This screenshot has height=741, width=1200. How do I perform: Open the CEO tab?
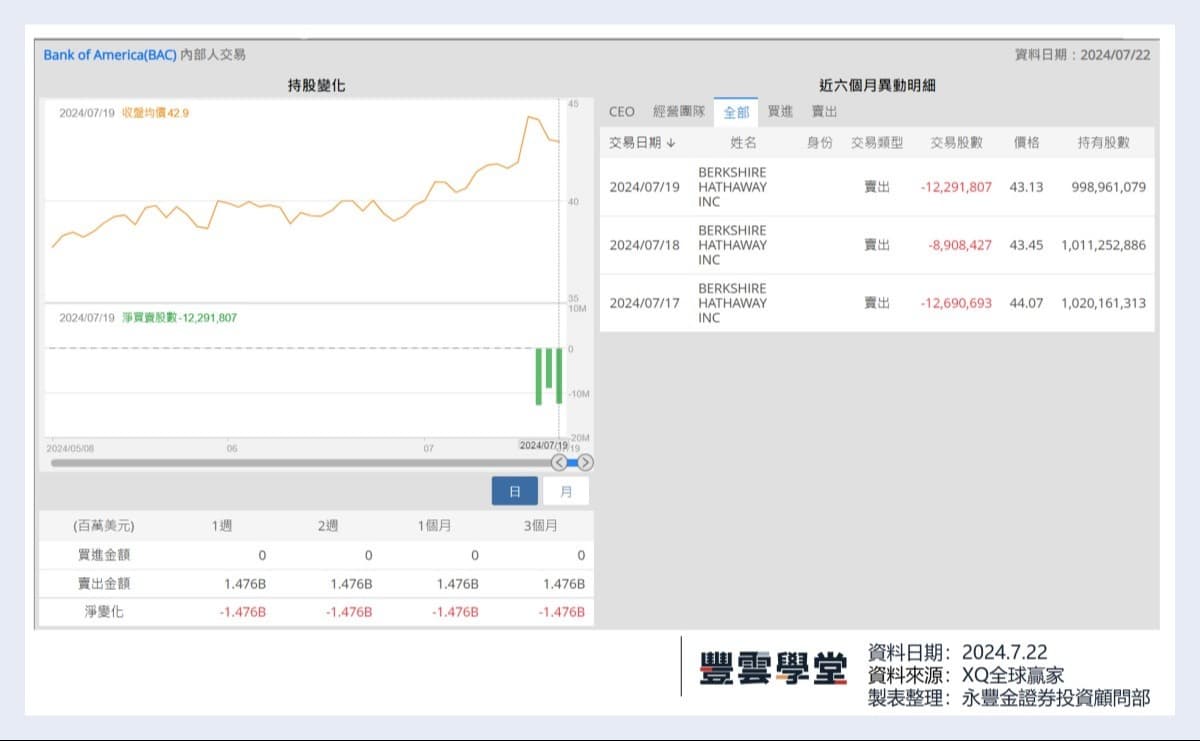621,112
